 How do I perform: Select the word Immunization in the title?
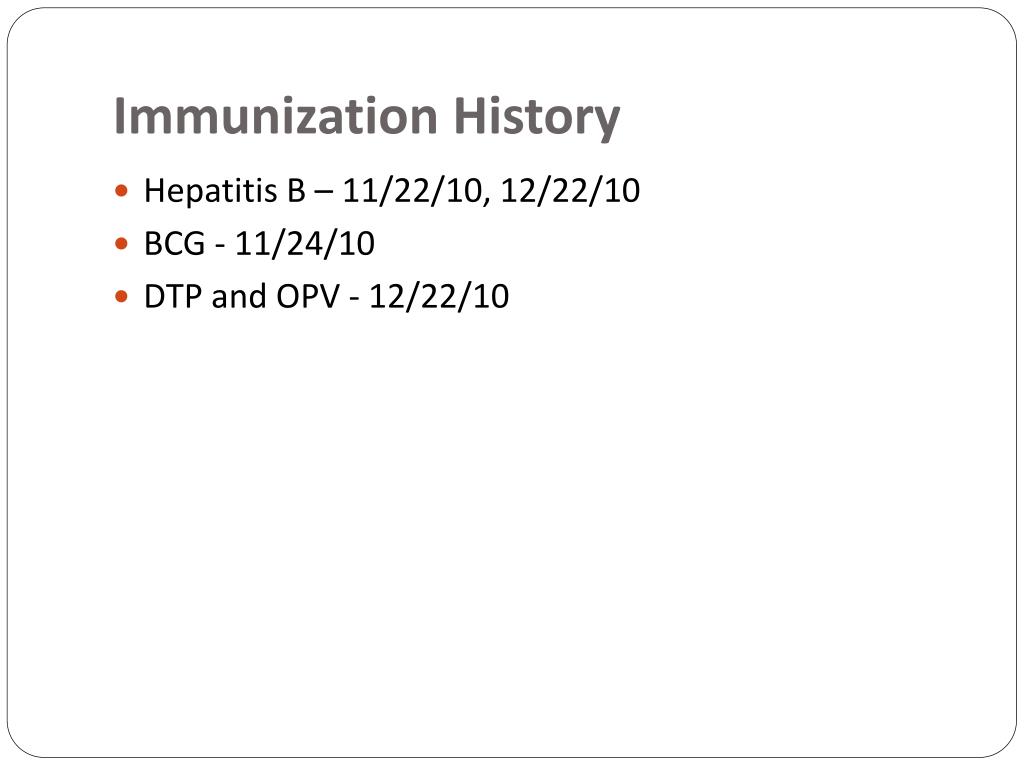coord(276,116)
